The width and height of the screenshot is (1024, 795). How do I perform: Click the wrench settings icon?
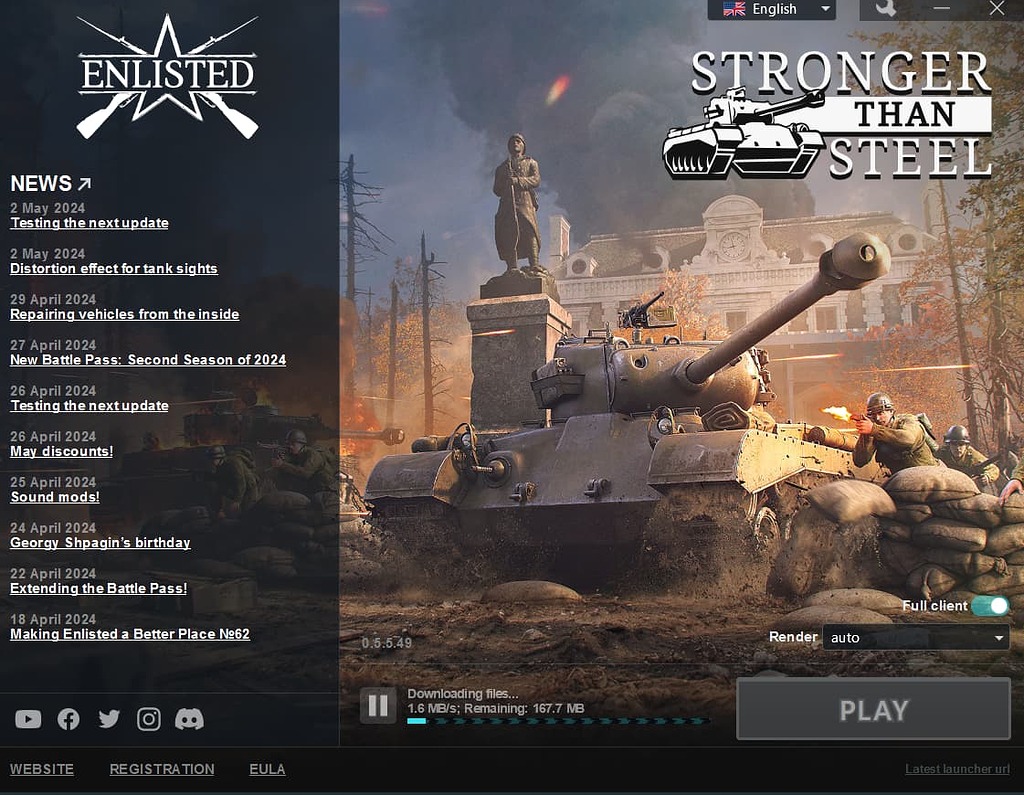click(x=885, y=8)
